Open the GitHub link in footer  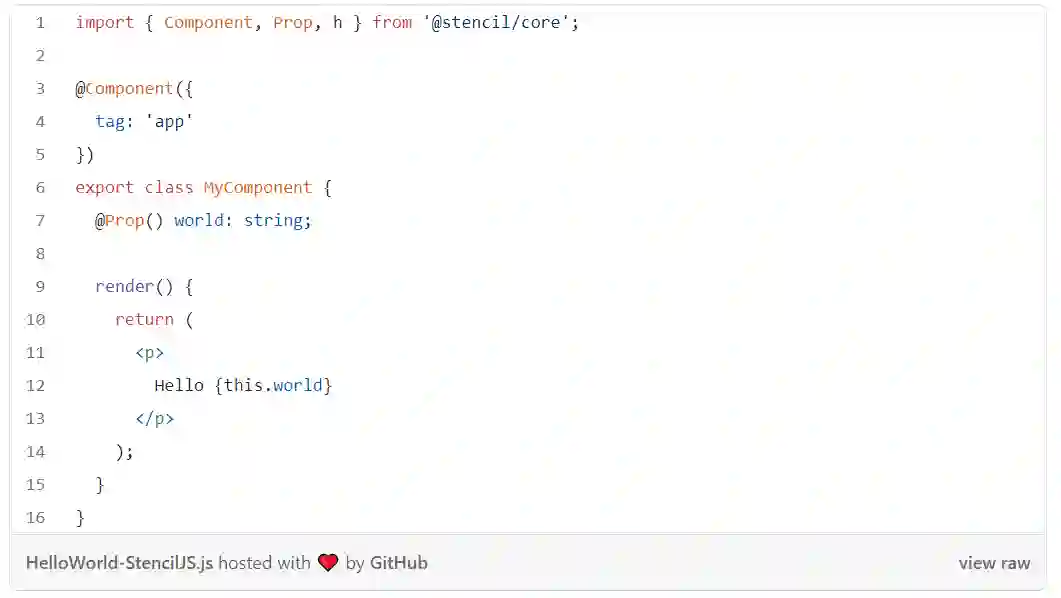pyautogui.click(x=398, y=563)
